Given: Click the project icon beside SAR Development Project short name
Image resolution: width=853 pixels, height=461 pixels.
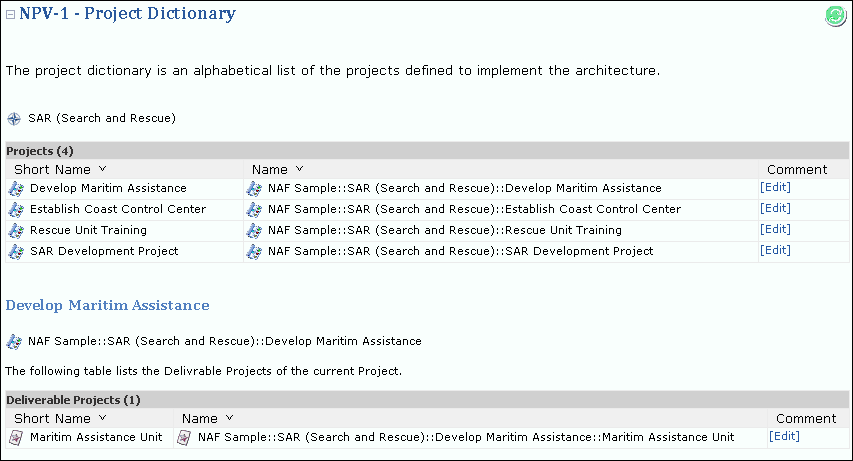Looking at the screenshot, I should point(16,251).
